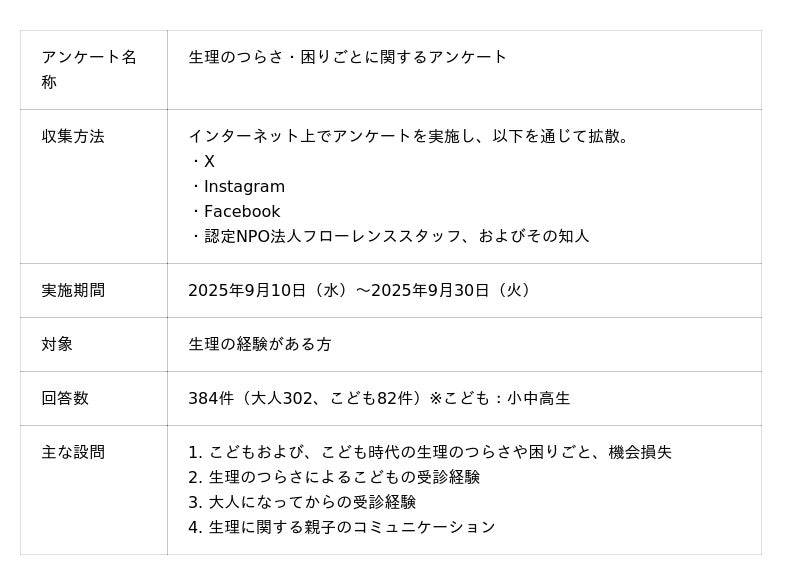Click the 対象 row label
Viewport: 800px width, 585px height.
(57, 345)
